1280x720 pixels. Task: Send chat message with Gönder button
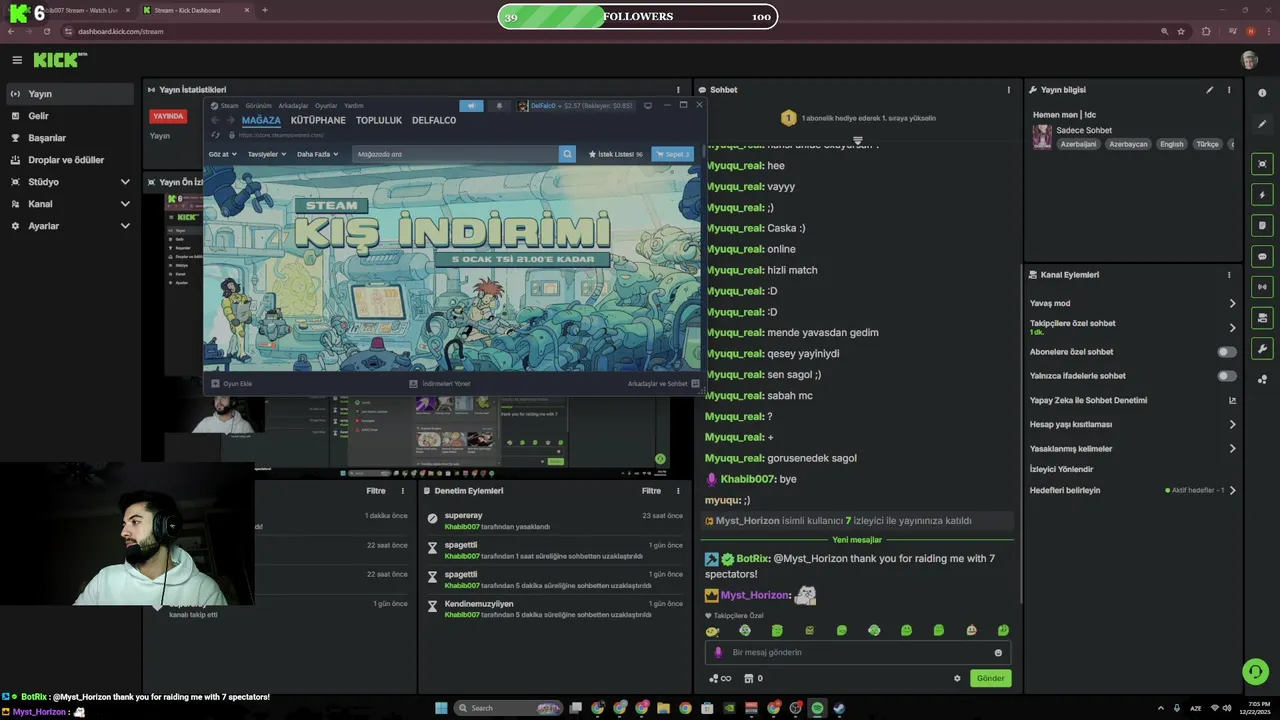(x=990, y=678)
